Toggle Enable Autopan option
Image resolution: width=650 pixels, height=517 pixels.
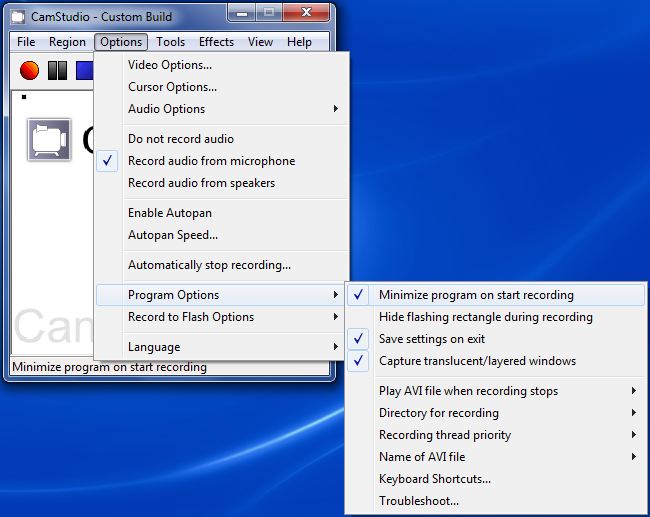point(221,213)
